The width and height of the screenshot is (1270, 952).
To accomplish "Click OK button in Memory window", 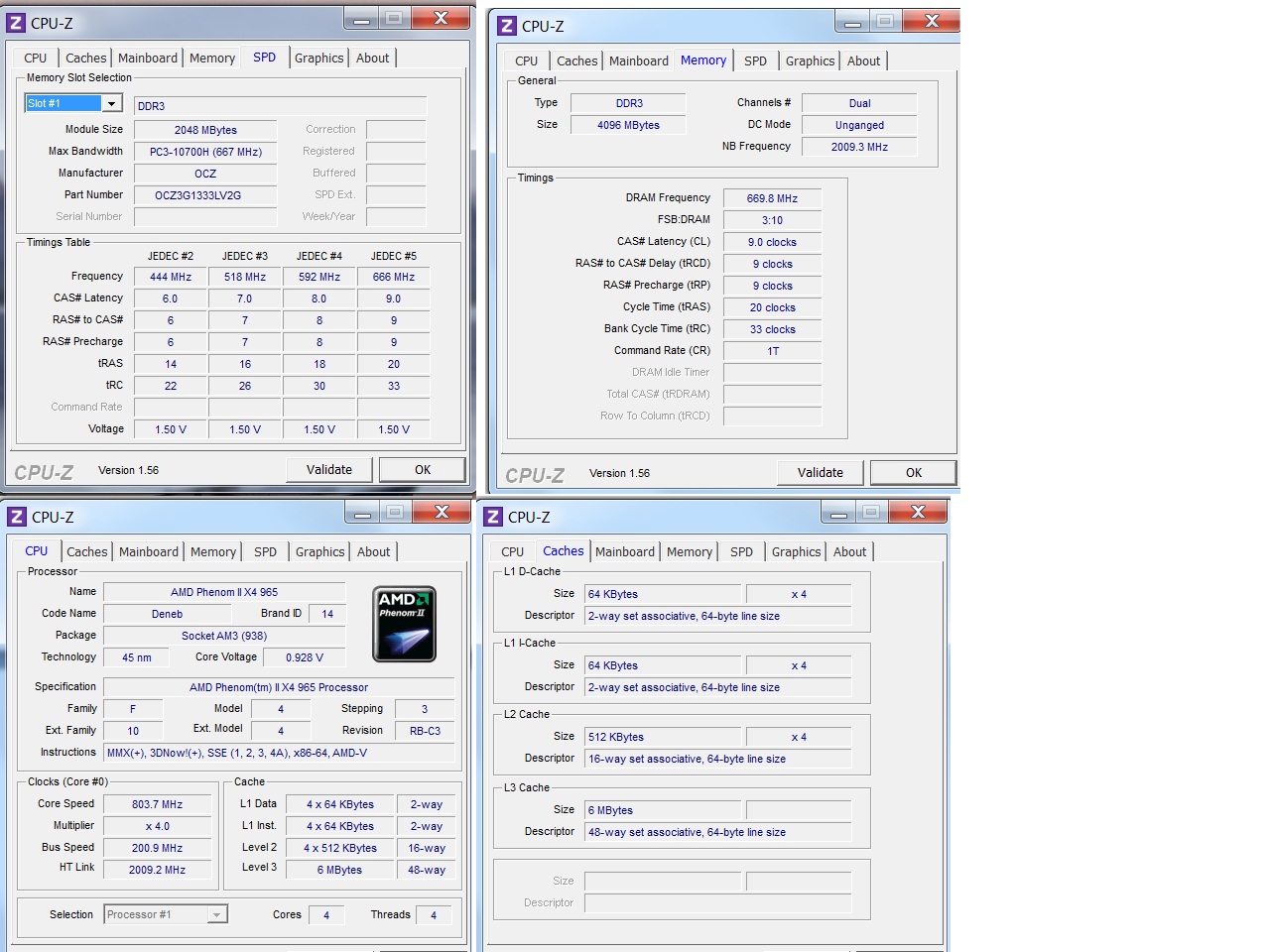I will (x=914, y=472).
